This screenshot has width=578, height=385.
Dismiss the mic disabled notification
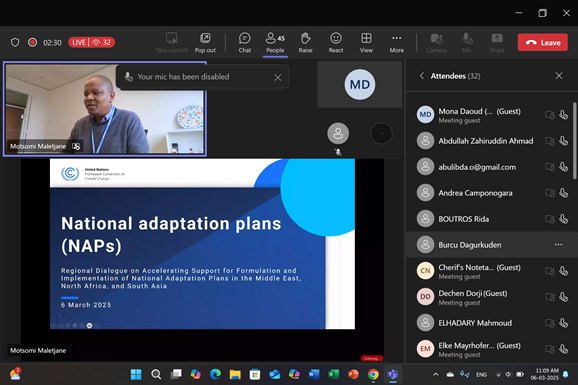[278, 77]
